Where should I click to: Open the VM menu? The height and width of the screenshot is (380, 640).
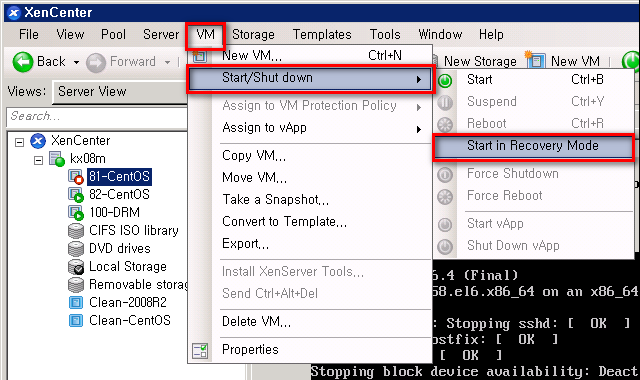(205, 35)
